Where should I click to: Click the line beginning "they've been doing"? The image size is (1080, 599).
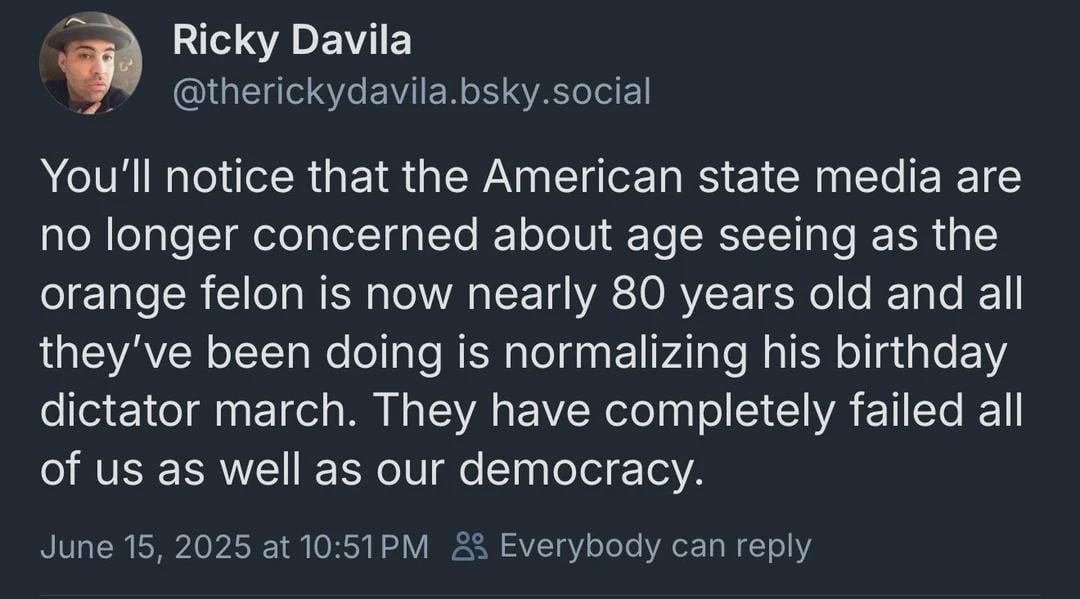521,353
